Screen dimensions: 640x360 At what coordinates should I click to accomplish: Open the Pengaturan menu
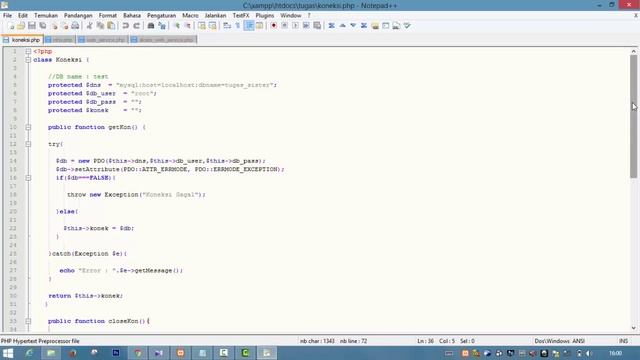pyautogui.click(x=161, y=16)
